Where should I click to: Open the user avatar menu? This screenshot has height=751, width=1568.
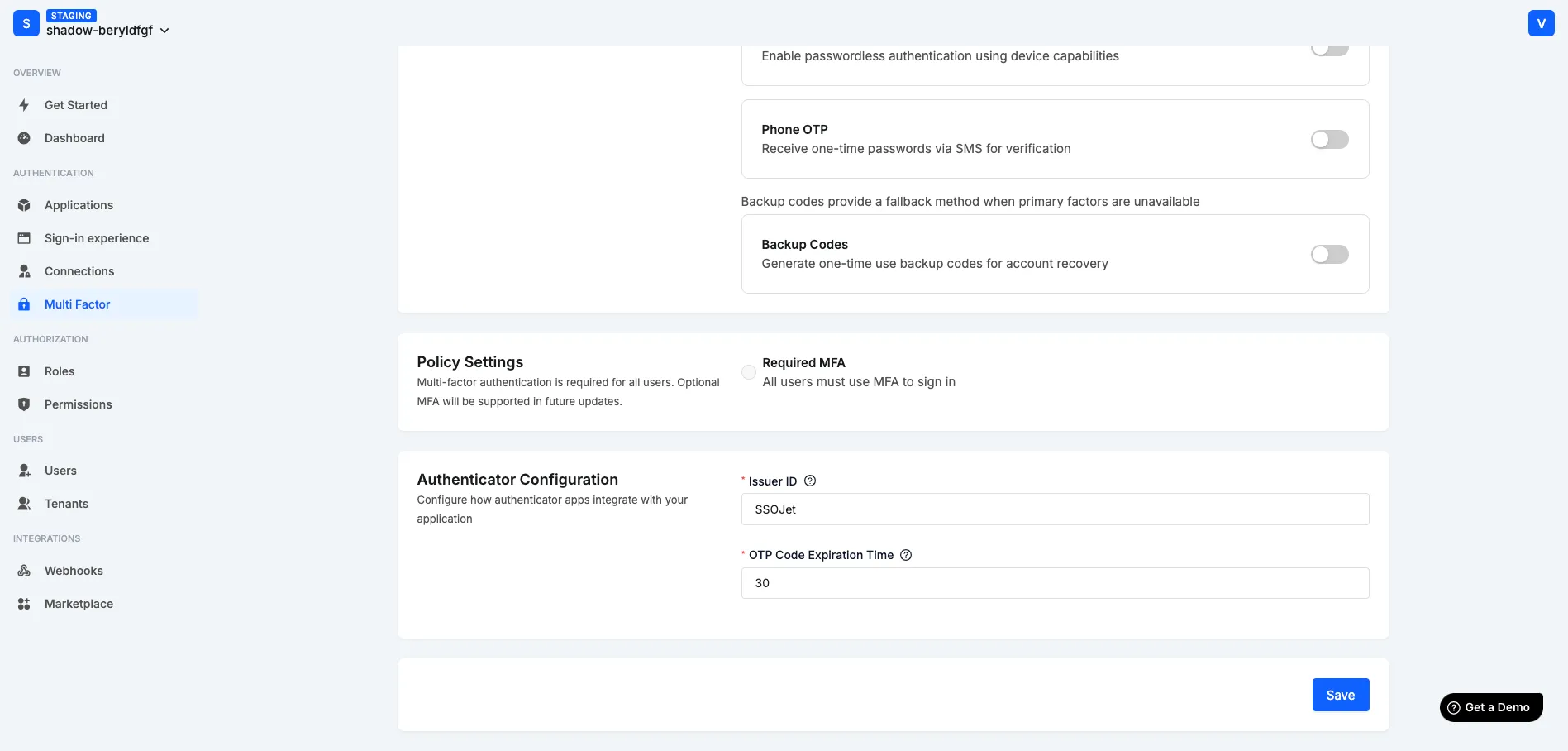[x=1541, y=22]
